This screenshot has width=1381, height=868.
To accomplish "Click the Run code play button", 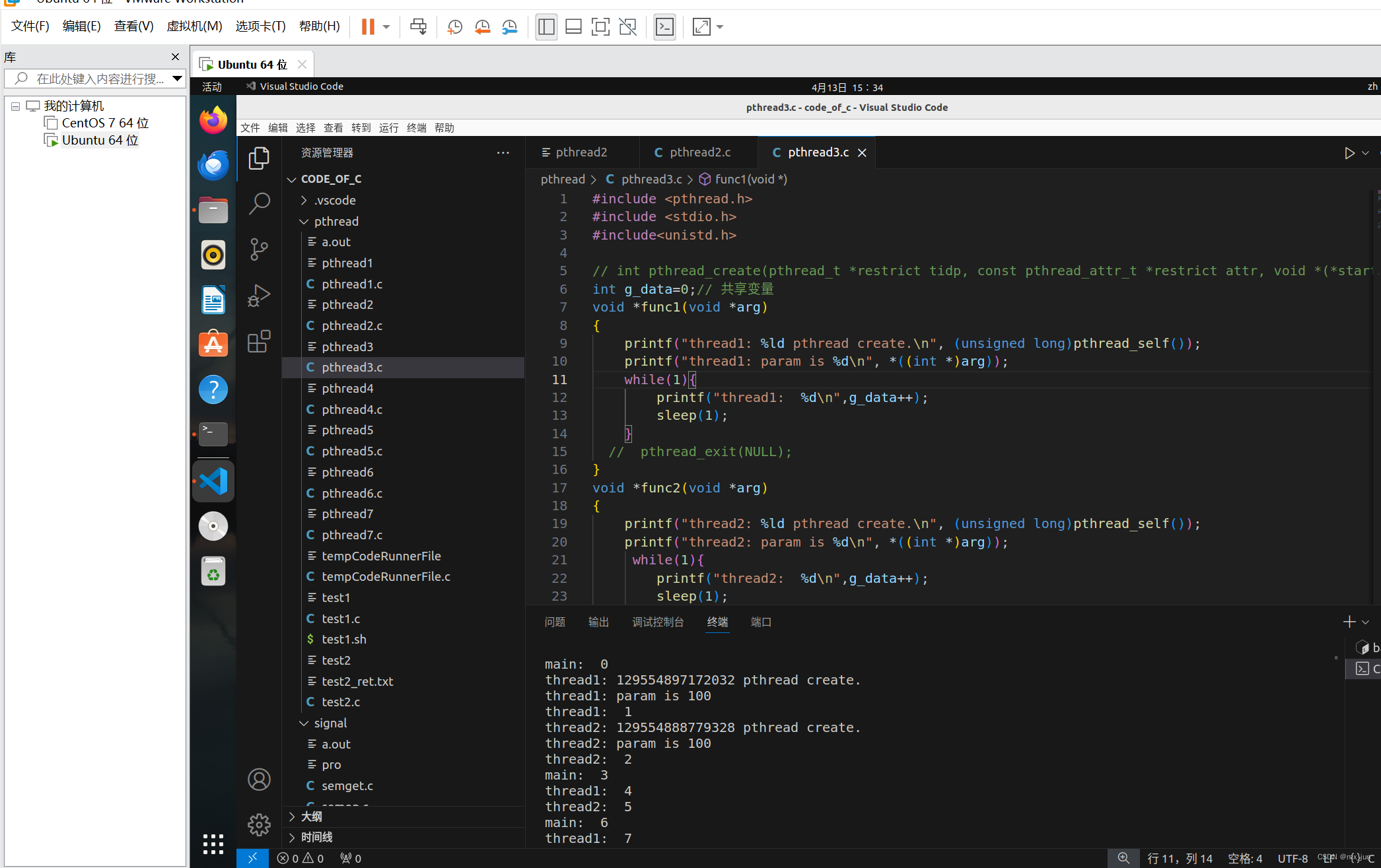I will 1349,153.
